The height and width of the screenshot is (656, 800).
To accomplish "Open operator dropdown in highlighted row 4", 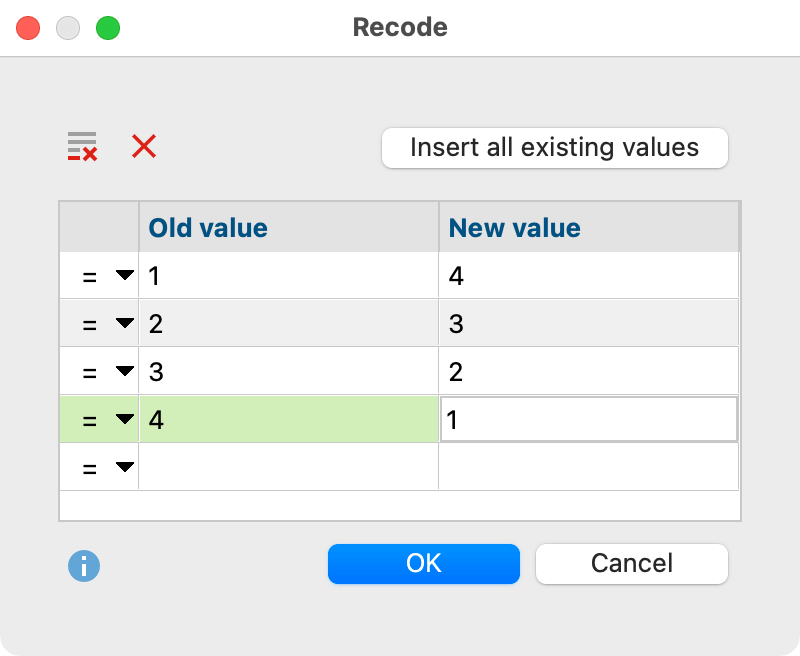I will 124,420.
